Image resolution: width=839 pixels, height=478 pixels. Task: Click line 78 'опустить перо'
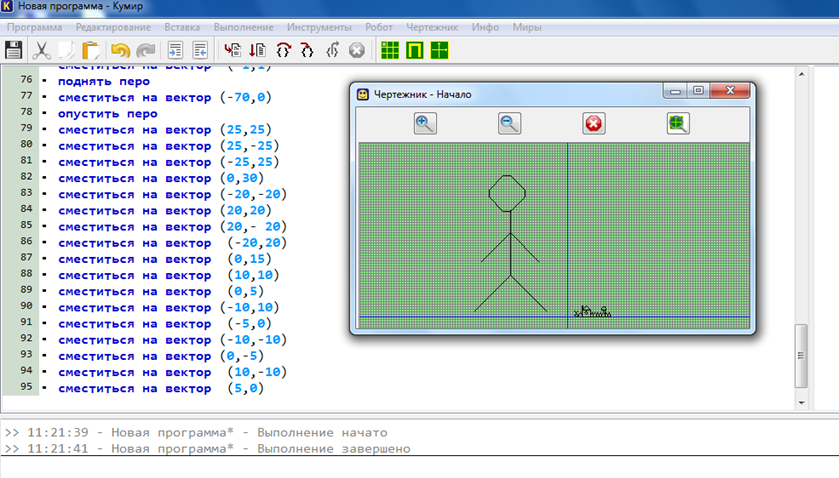[x=108, y=113]
